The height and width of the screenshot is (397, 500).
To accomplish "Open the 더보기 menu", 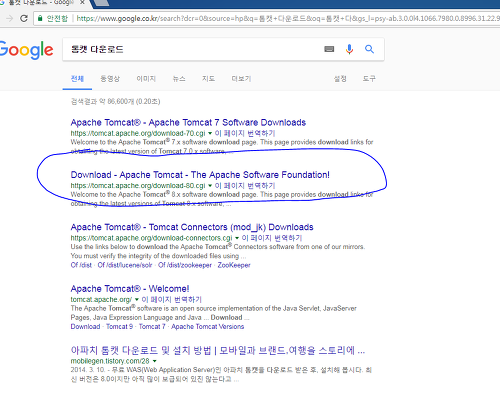I will 241,79.
